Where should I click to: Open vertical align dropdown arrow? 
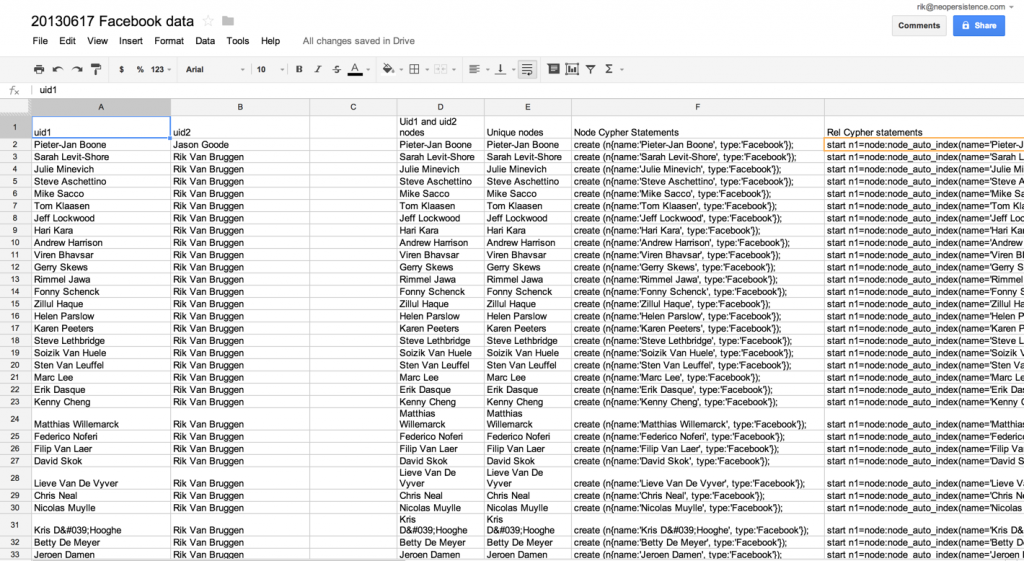coord(513,70)
